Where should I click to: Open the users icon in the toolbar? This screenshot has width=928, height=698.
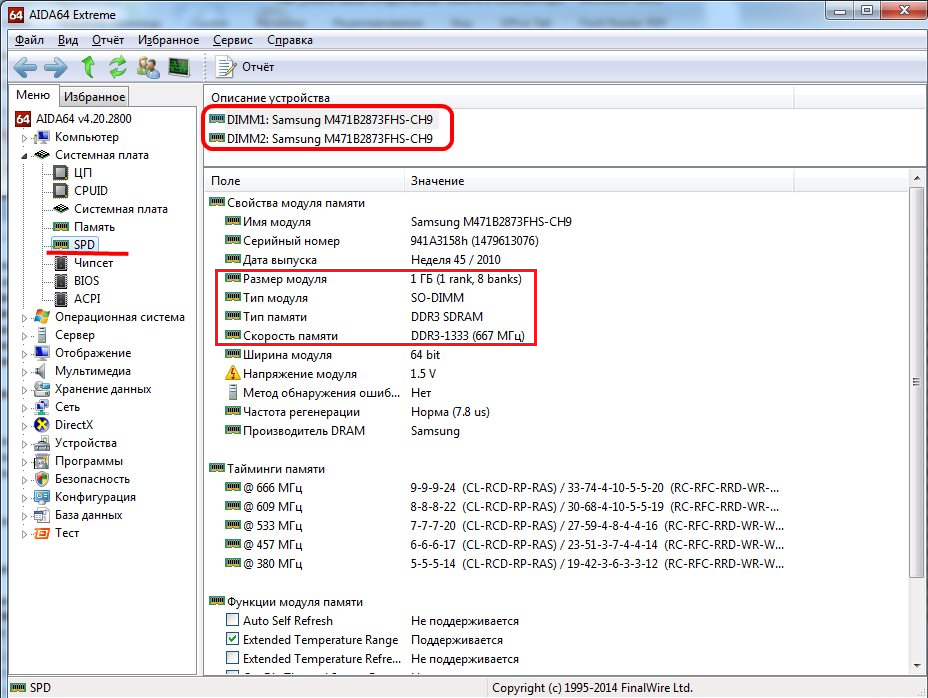point(148,67)
